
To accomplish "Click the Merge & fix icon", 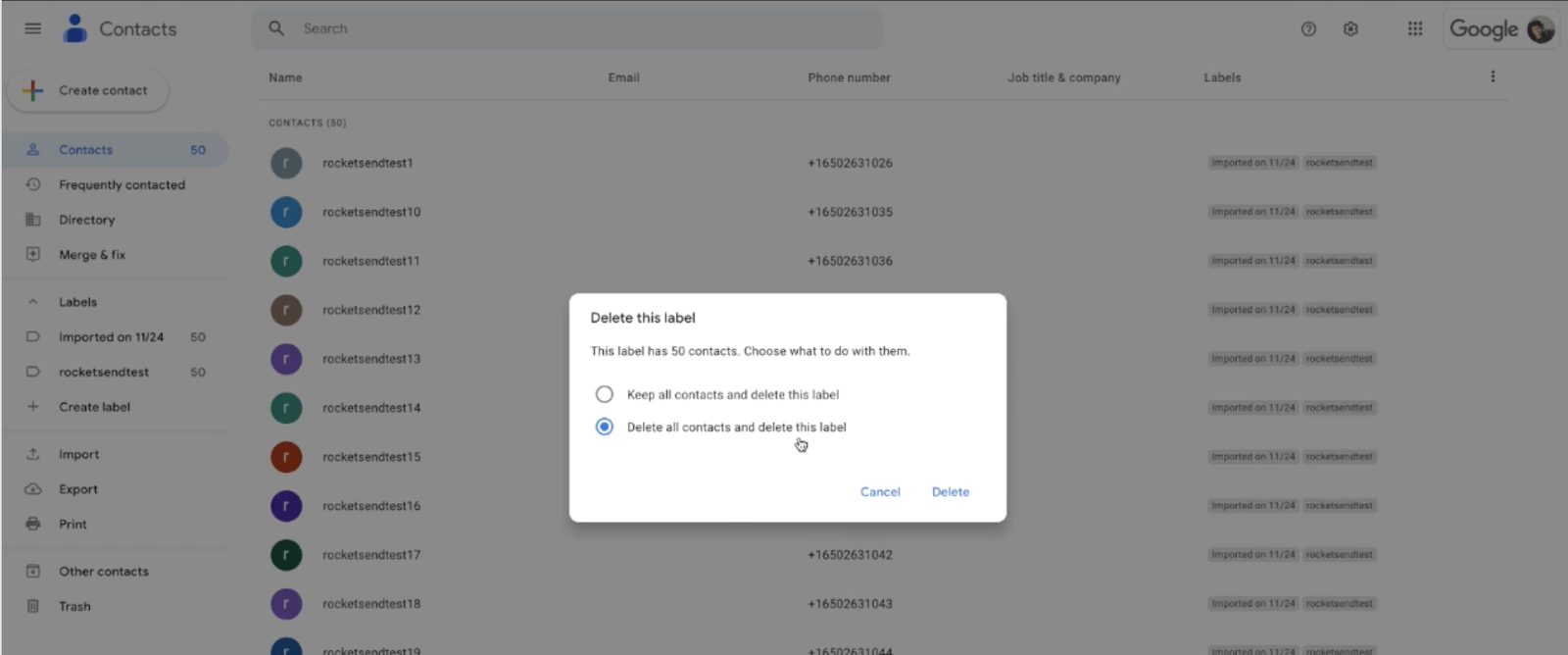I will point(33,254).
